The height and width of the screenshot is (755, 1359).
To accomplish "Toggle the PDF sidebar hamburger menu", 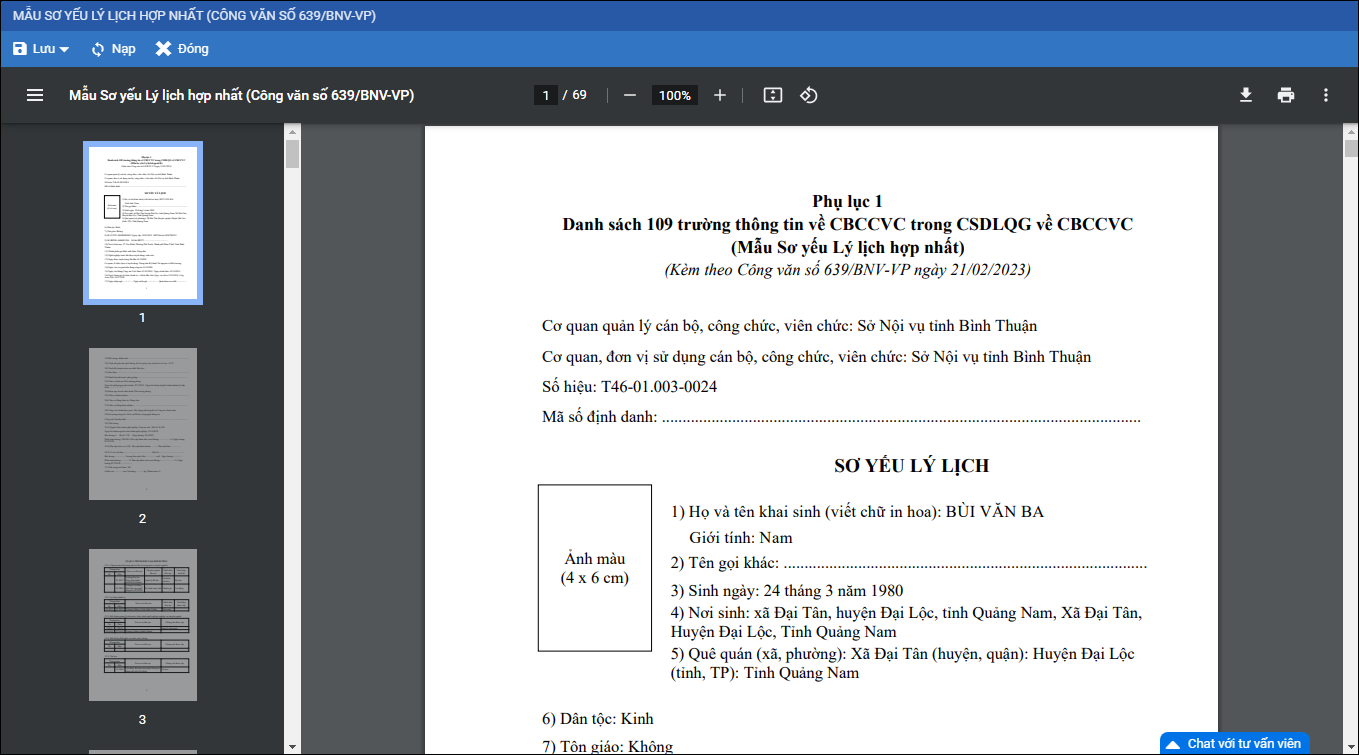I will pyautogui.click(x=35, y=95).
